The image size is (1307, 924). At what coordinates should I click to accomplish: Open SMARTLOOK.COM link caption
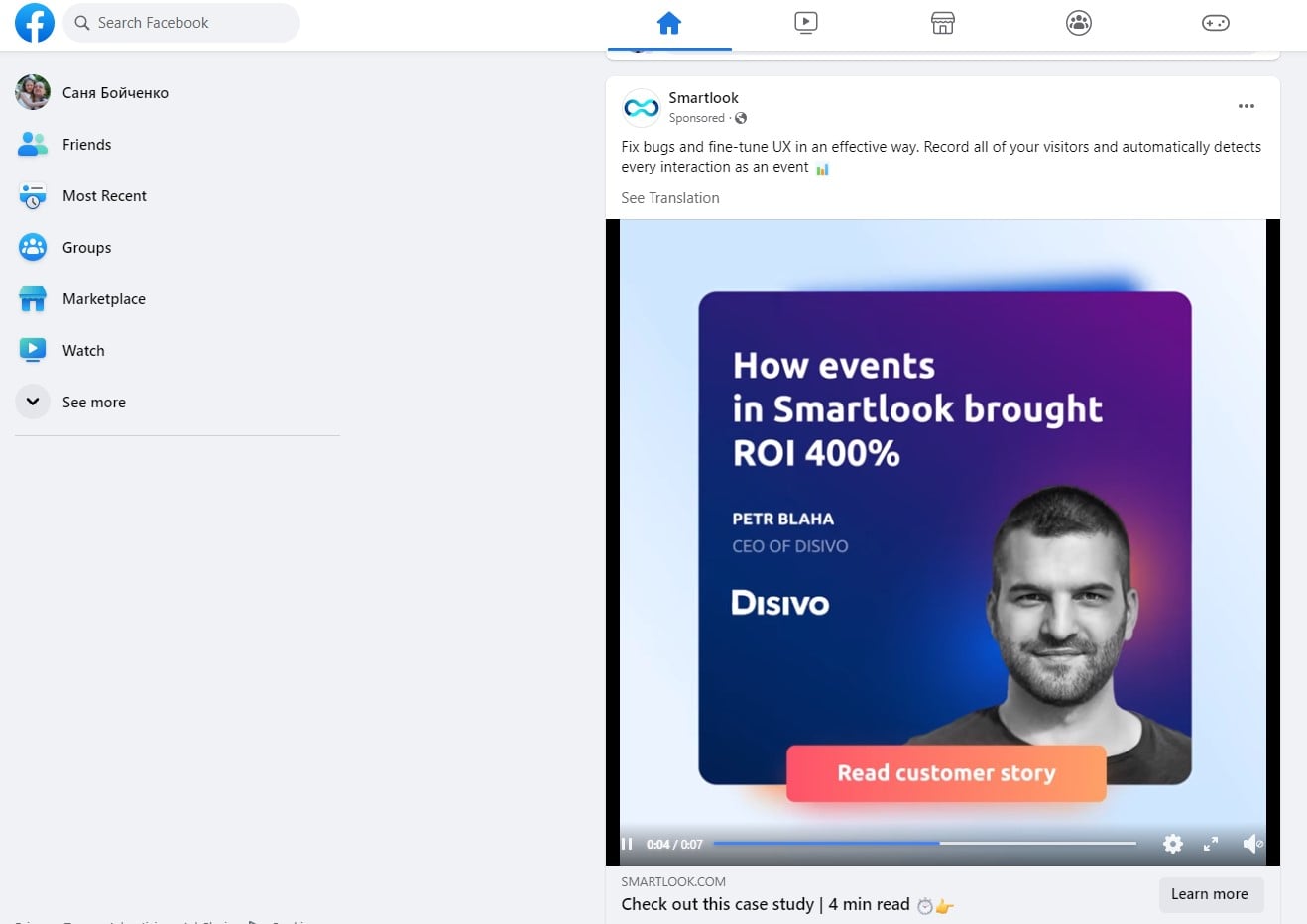coord(673,881)
